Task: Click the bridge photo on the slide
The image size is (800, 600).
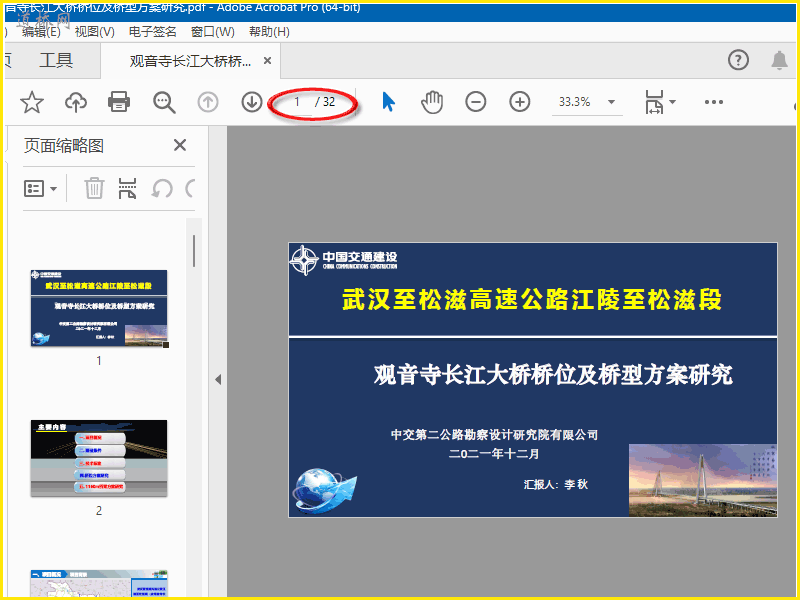Action: pyautogui.click(x=703, y=480)
